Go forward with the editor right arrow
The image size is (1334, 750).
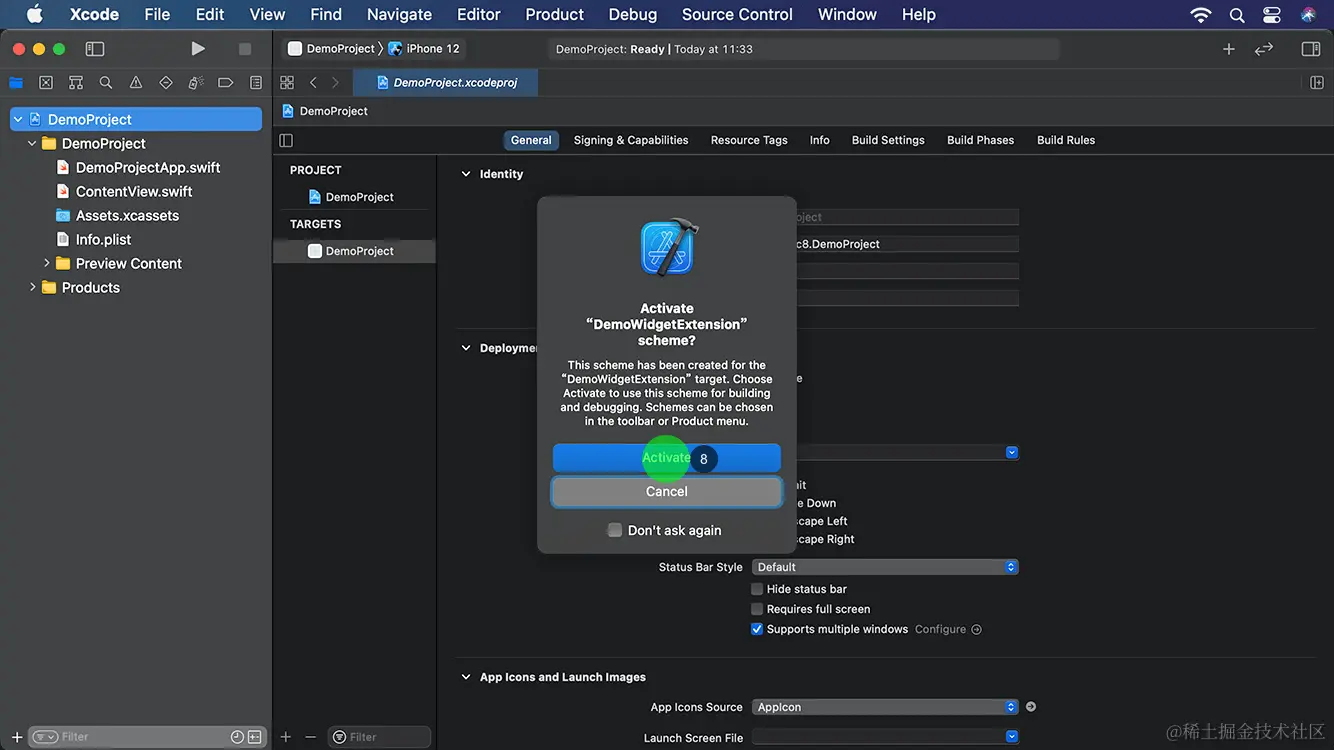[x=335, y=83]
